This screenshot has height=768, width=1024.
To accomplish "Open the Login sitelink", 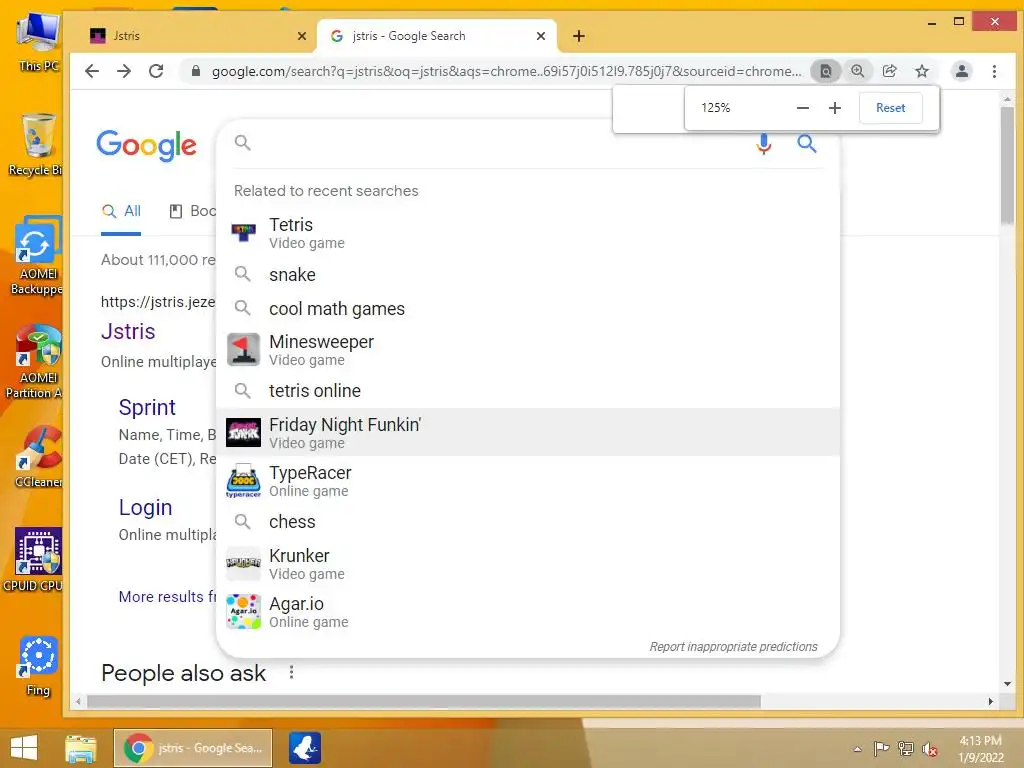I will click(146, 507).
